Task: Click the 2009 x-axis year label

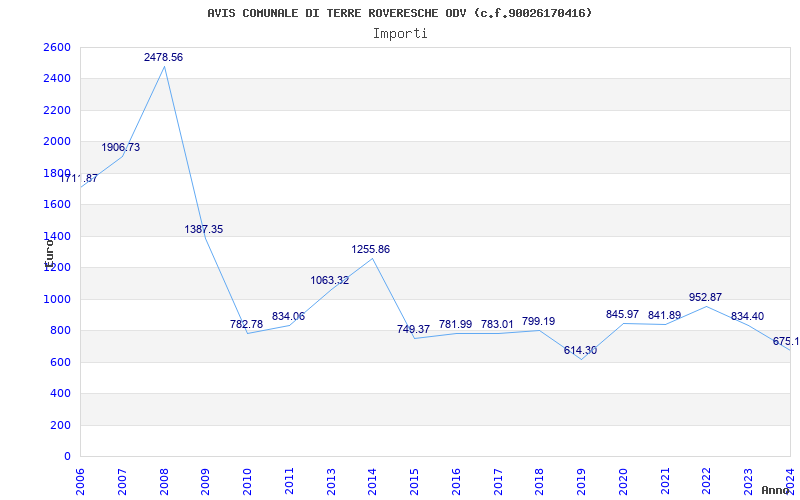Action: click(206, 482)
